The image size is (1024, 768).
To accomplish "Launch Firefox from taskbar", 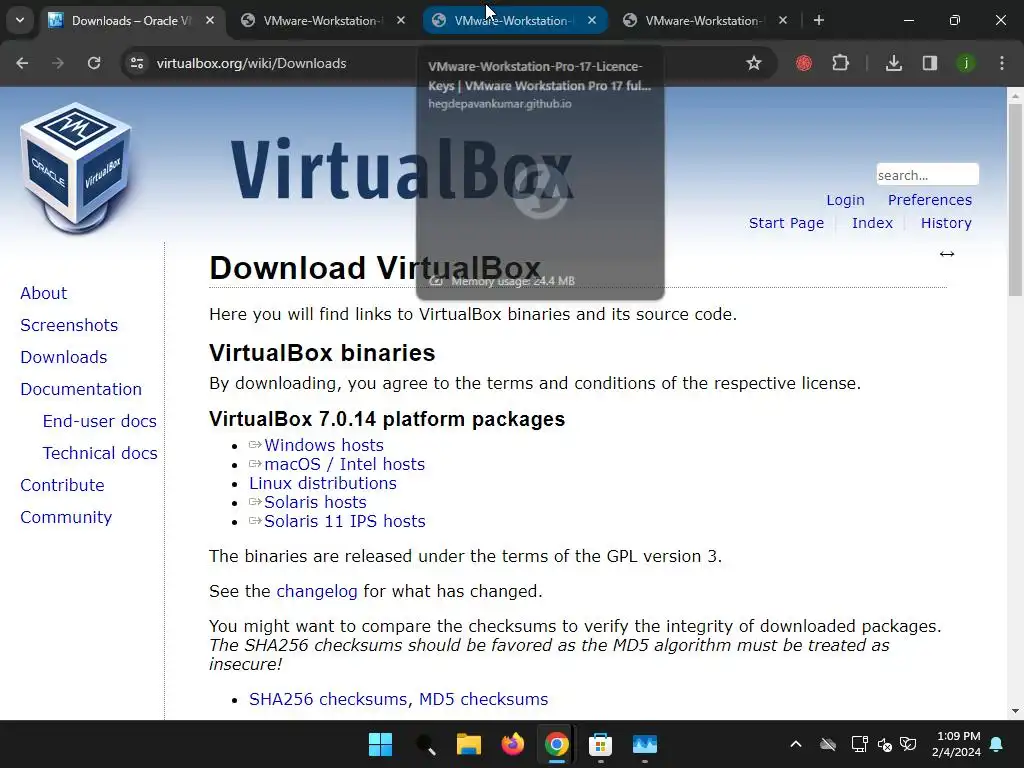I will pos(513,744).
